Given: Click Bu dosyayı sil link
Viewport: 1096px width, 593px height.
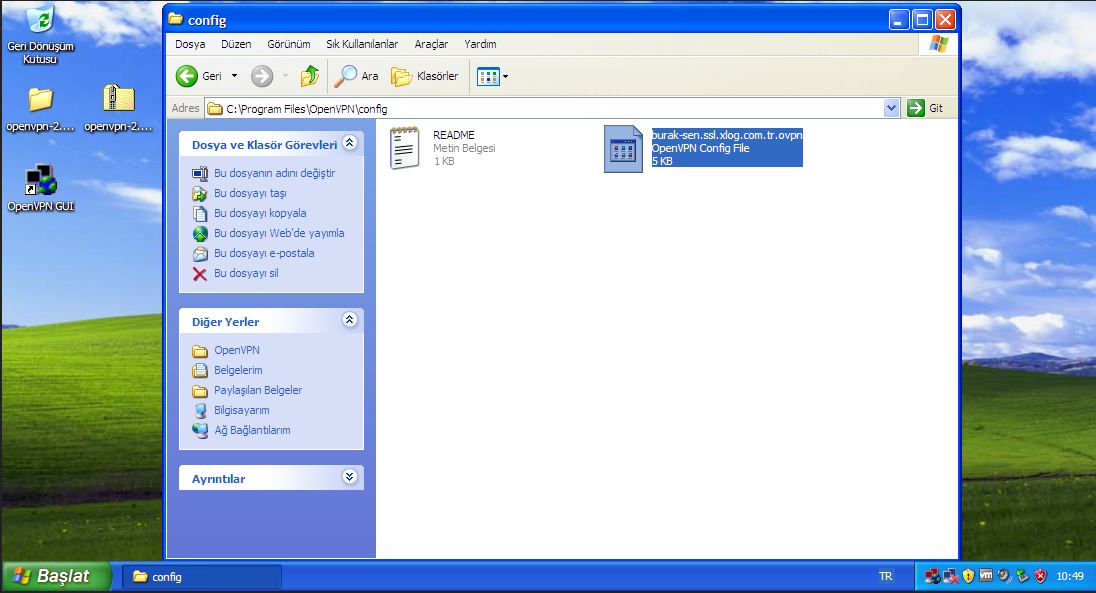Looking at the screenshot, I should 246,273.
